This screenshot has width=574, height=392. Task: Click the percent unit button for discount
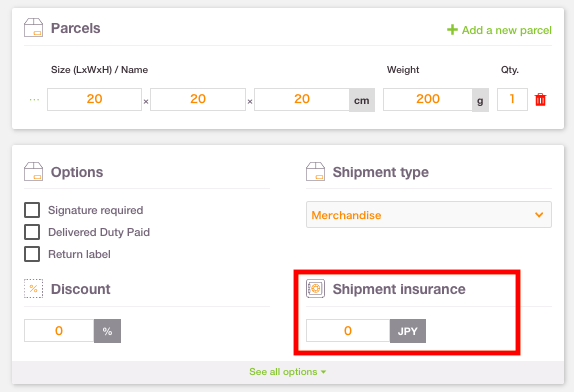107,331
